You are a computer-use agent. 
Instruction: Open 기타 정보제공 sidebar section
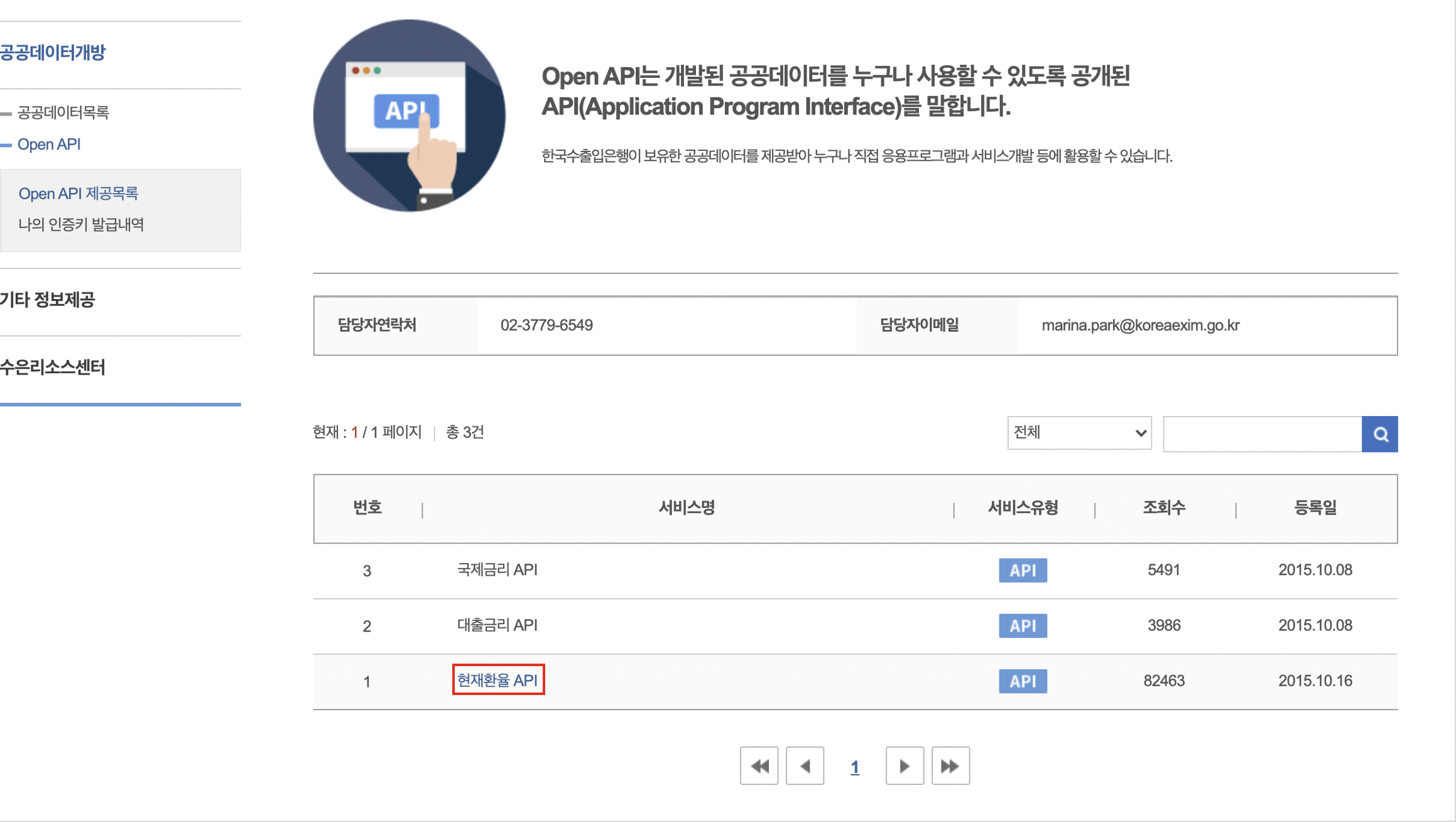47,300
